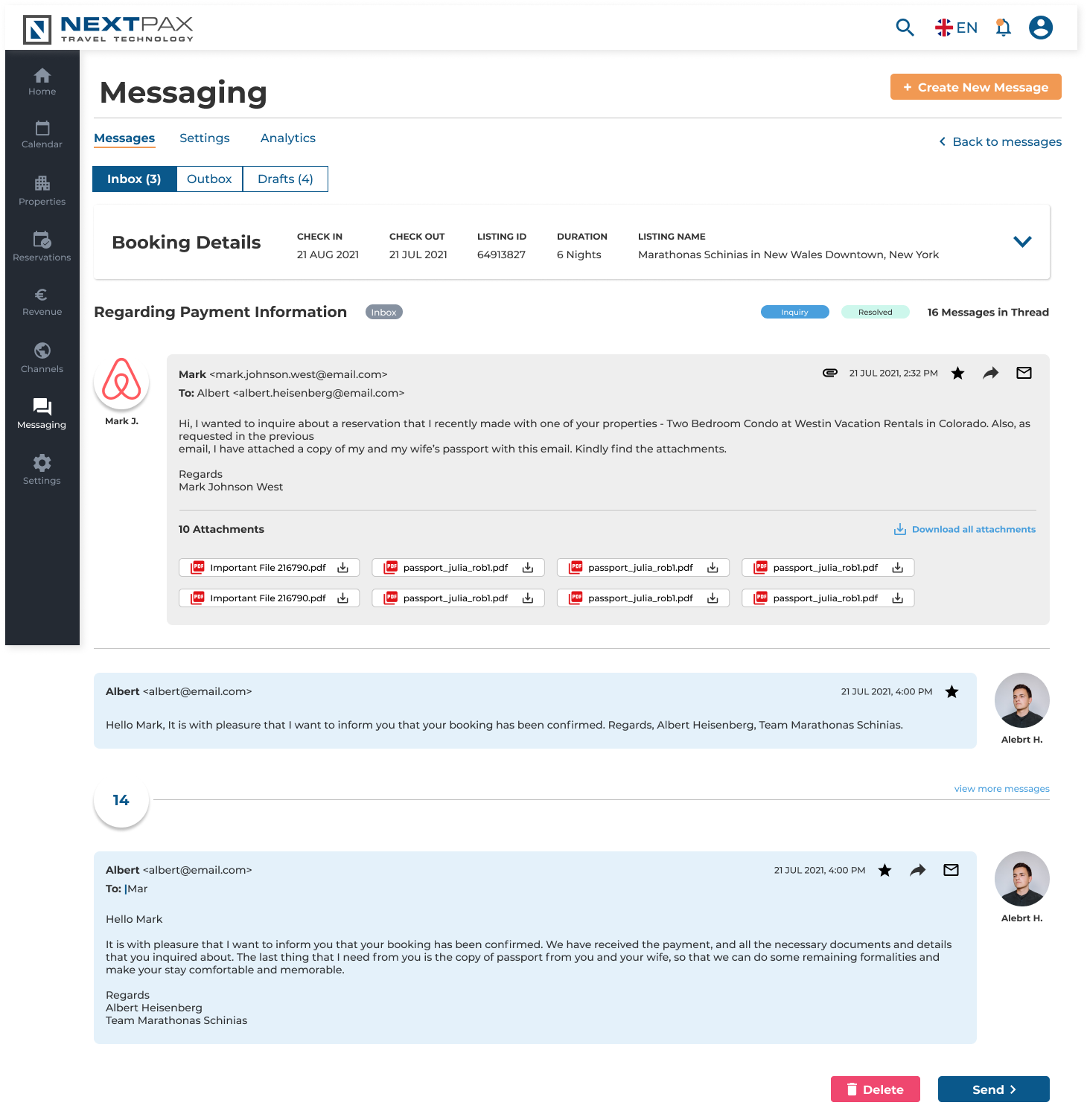Viewport: 1087px width, 1120px height.
Task: Toggle the Resolved status badge
Action: (875, 312)
